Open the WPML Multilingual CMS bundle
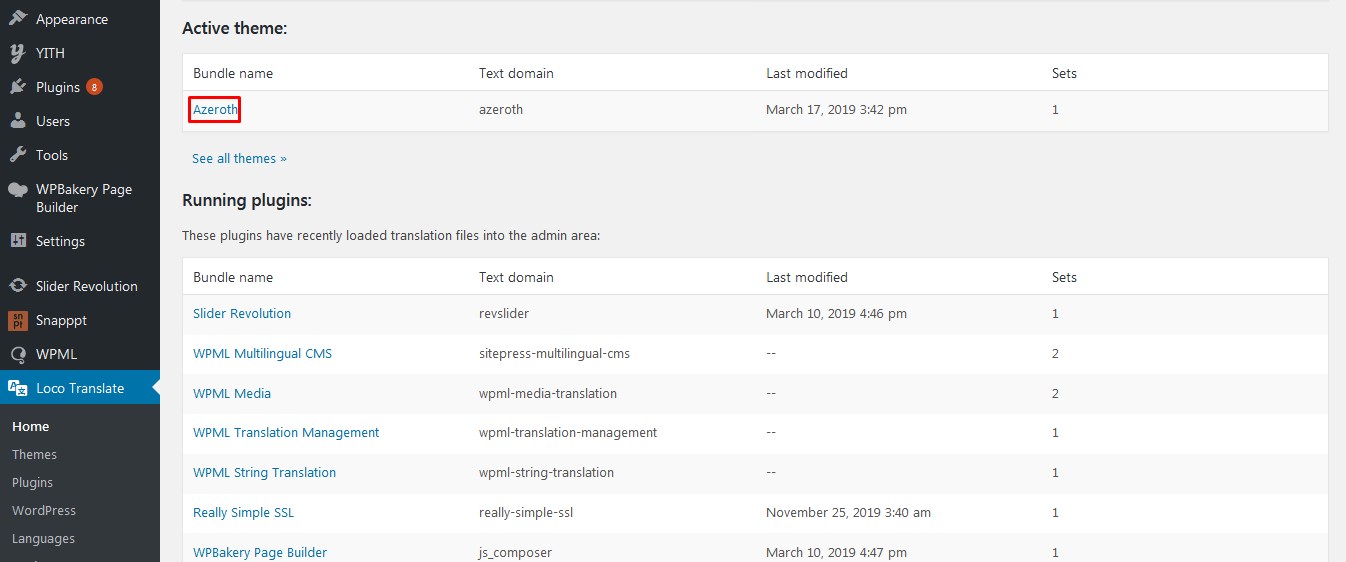 click(262, 353)
